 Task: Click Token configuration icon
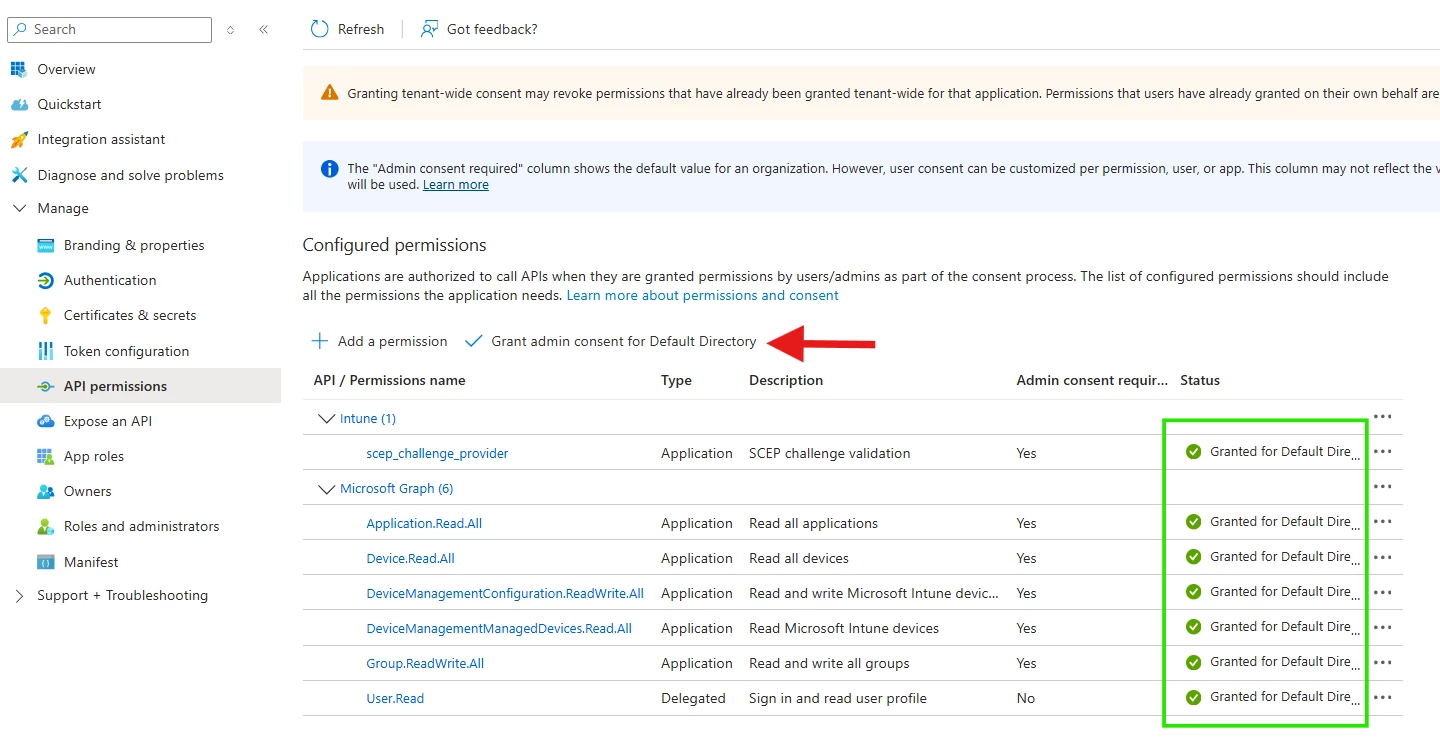tap(45, 351)
